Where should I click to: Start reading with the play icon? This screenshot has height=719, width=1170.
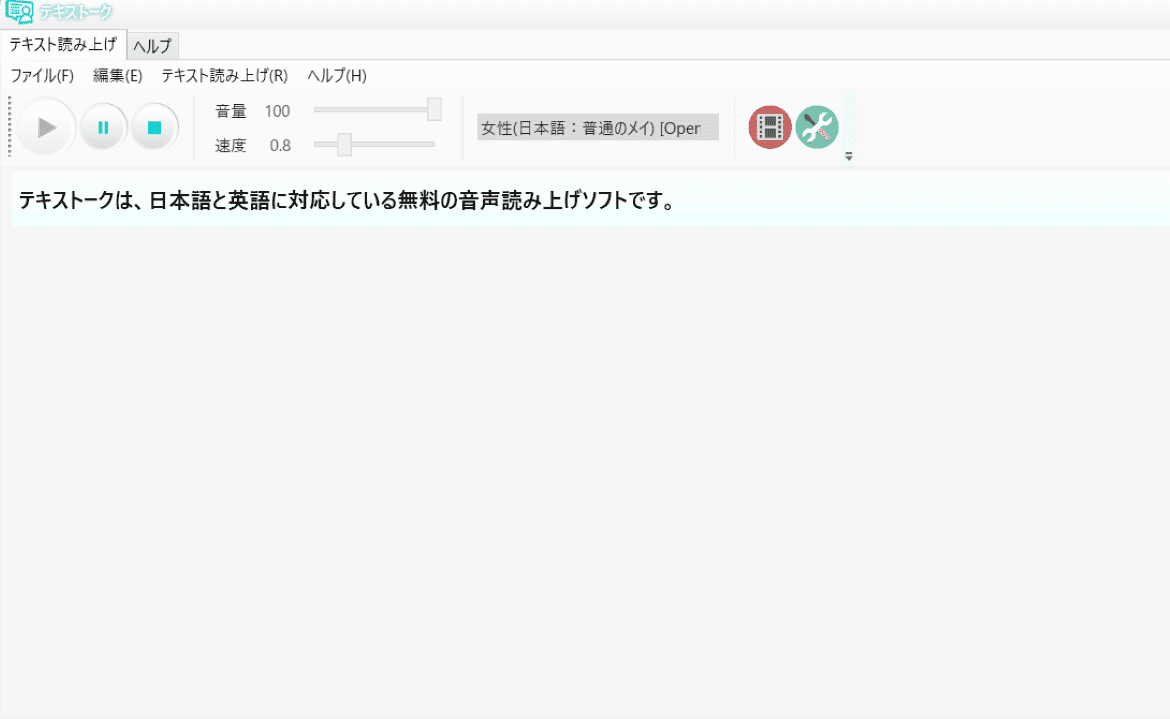45,127
